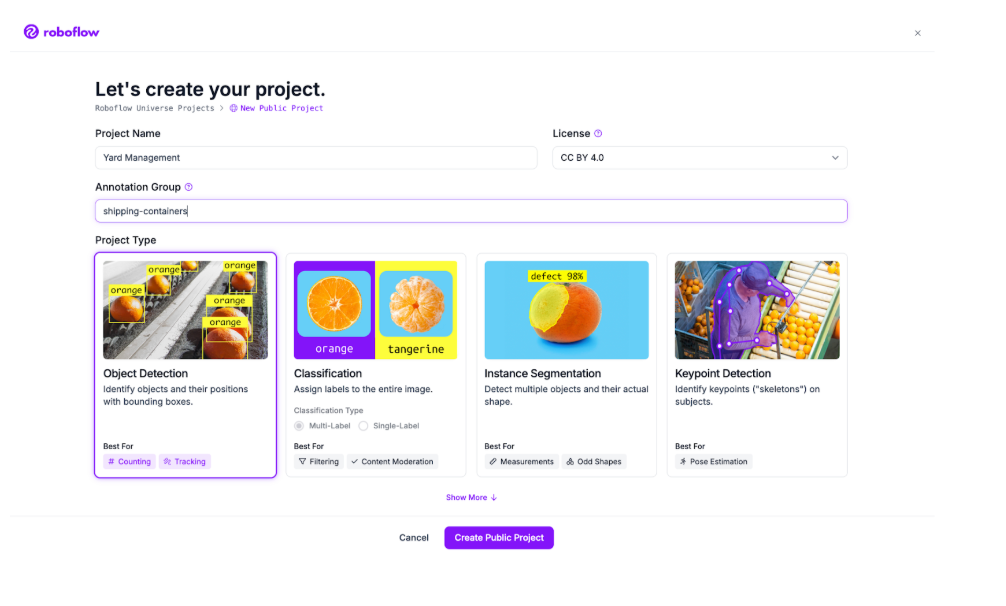1006x606 pixels.
Task: Click the Tracking tag under Object Detection
Action: 185,462
